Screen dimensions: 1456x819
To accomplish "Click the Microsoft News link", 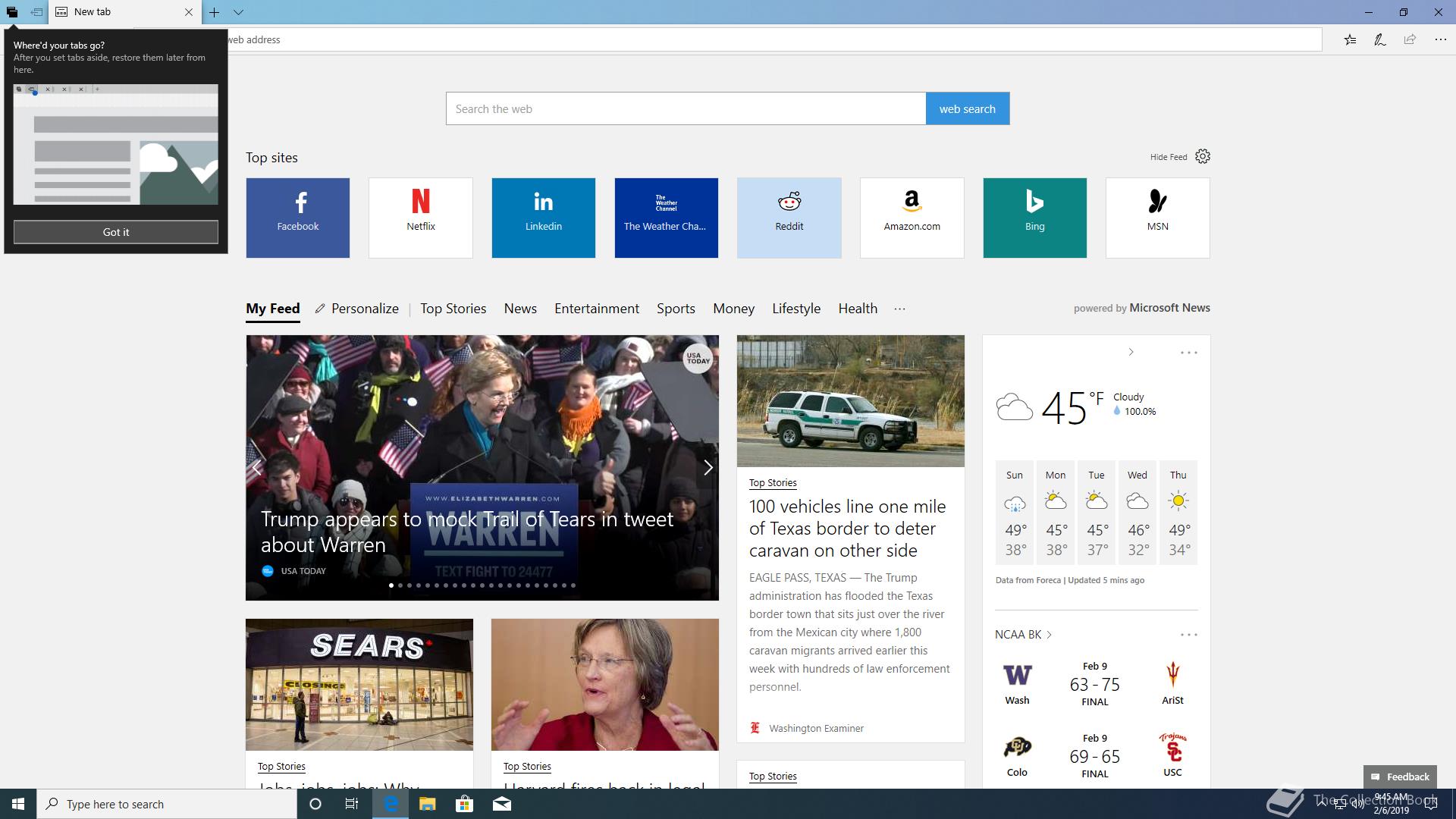I will pyautogui.click(x=1169, y=308).
